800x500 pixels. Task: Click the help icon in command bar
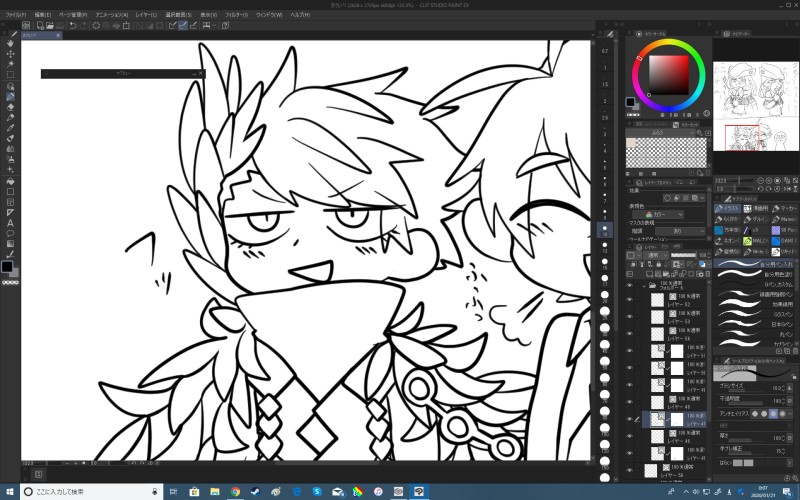click(x=226, y=25)
